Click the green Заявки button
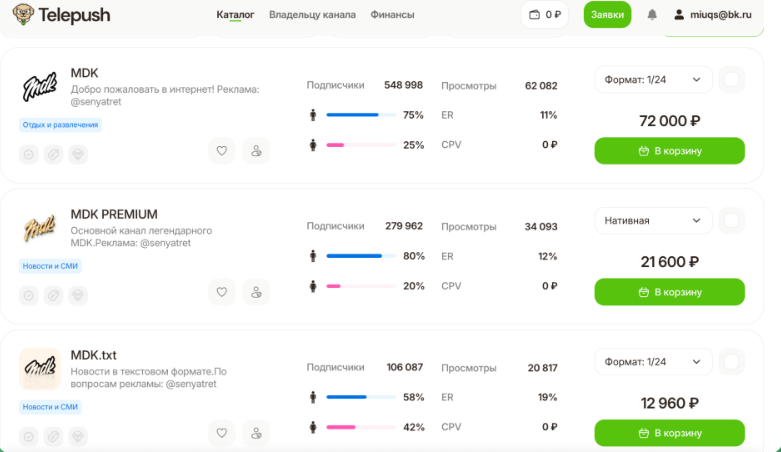The height and width of the screenshot is (452, 781). click(607, 15)
